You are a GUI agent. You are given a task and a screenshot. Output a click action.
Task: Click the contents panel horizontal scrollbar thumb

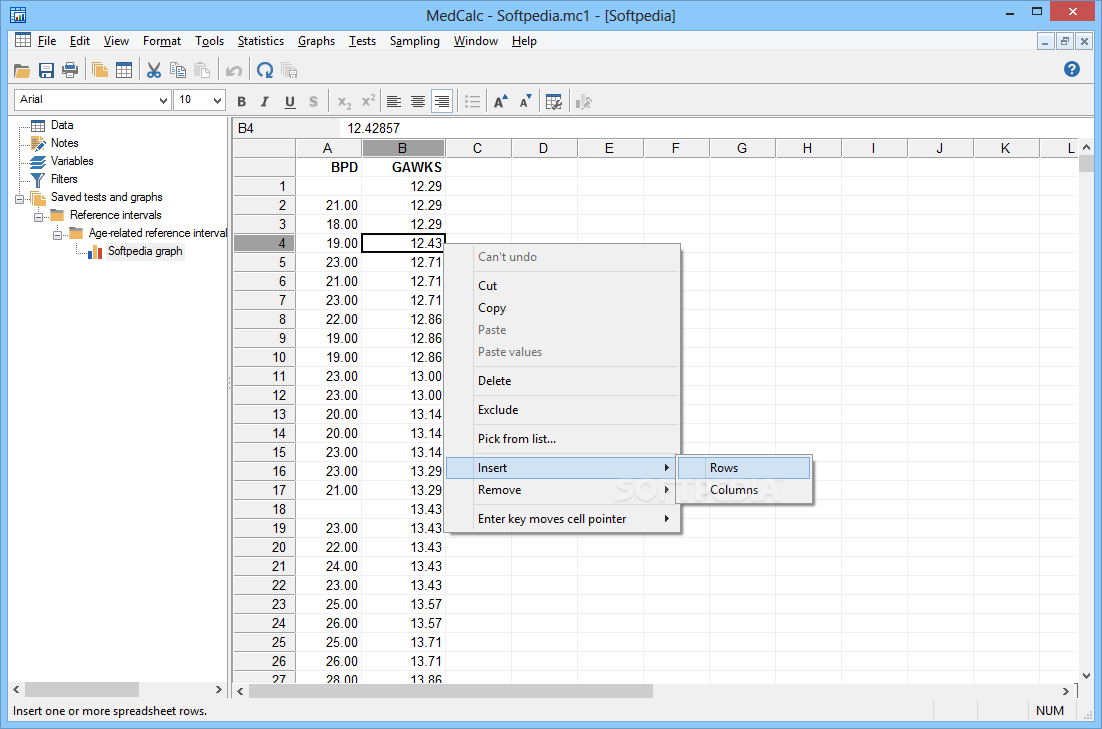point(82,690)
